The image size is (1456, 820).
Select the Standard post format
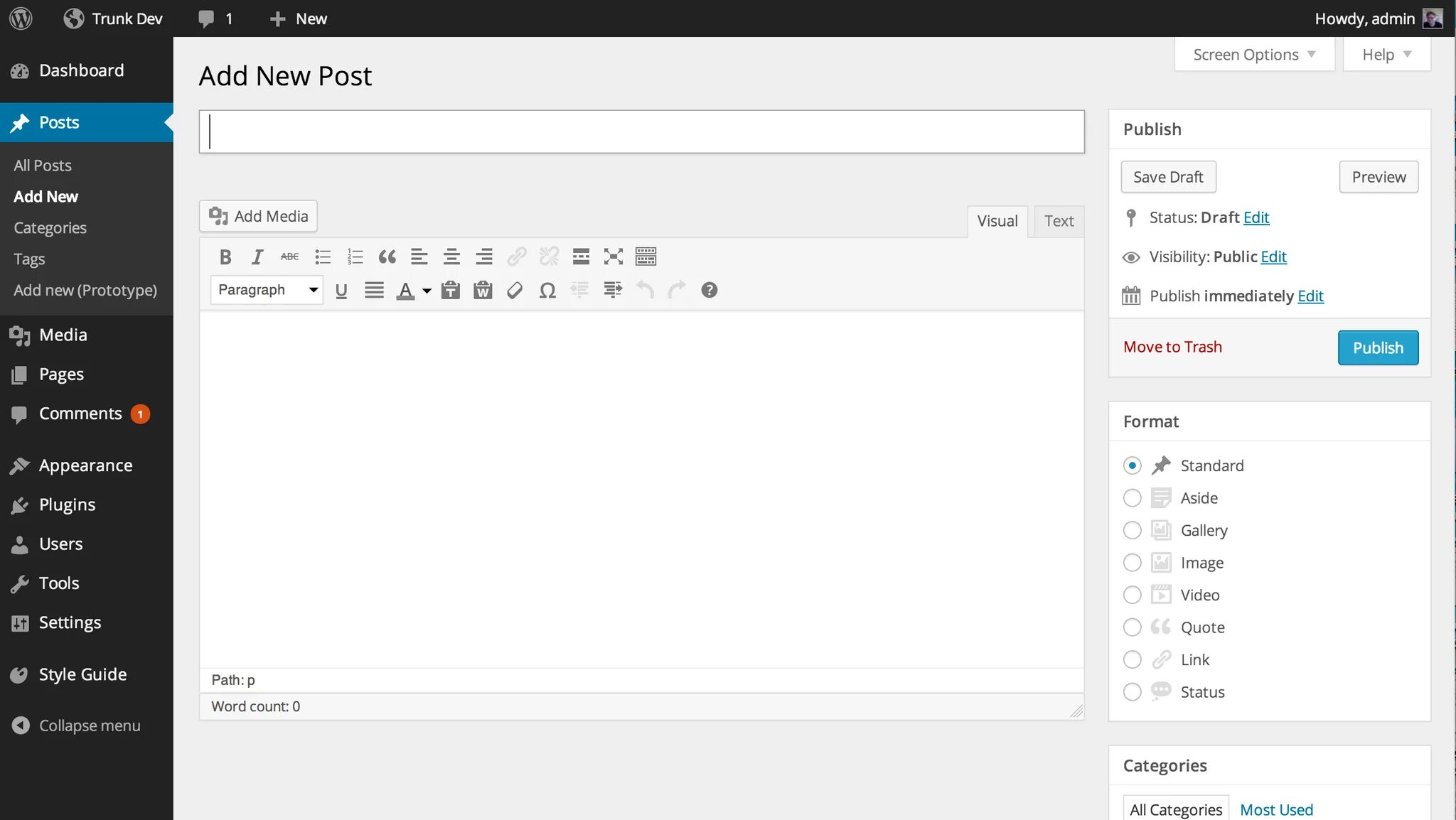click(1133, 465)
